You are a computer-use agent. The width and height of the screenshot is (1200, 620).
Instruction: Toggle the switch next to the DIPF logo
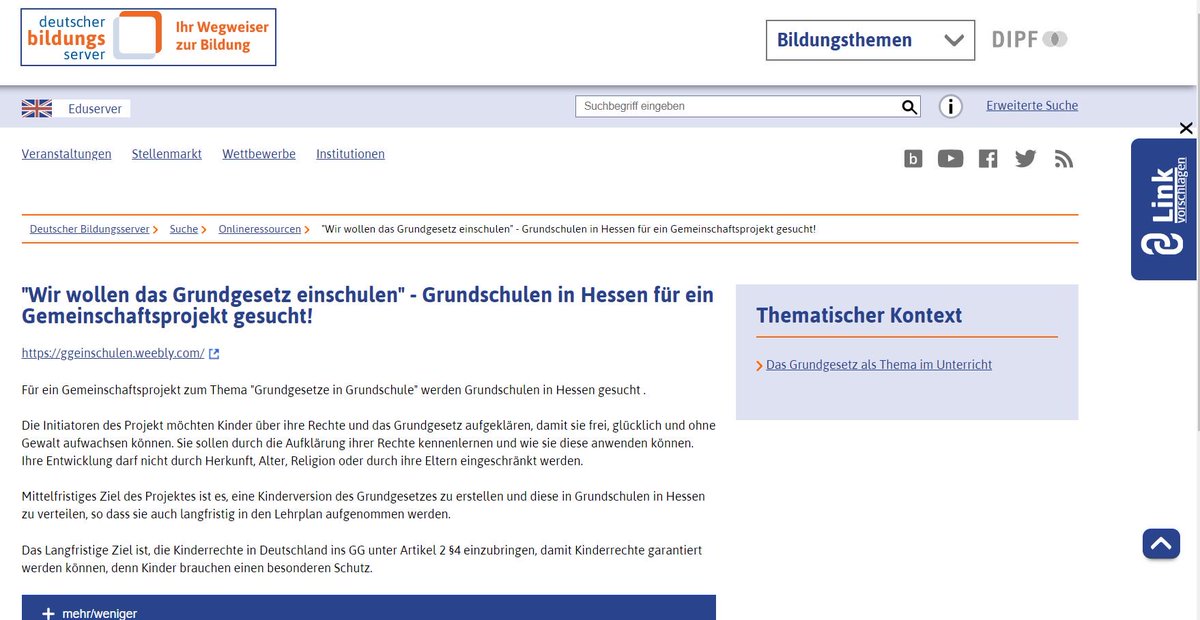(1055, 39)
